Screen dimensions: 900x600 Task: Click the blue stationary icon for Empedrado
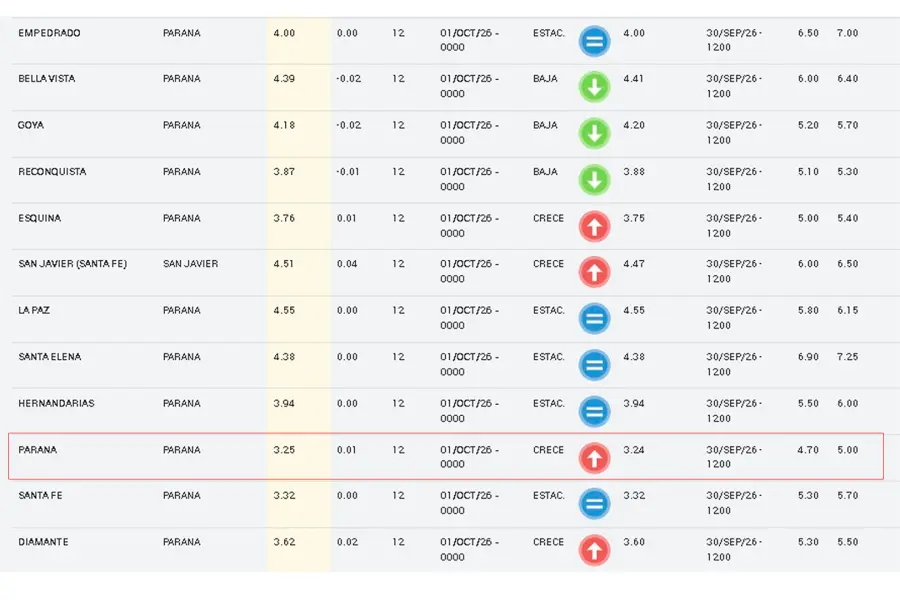click(x=594, y=41)
